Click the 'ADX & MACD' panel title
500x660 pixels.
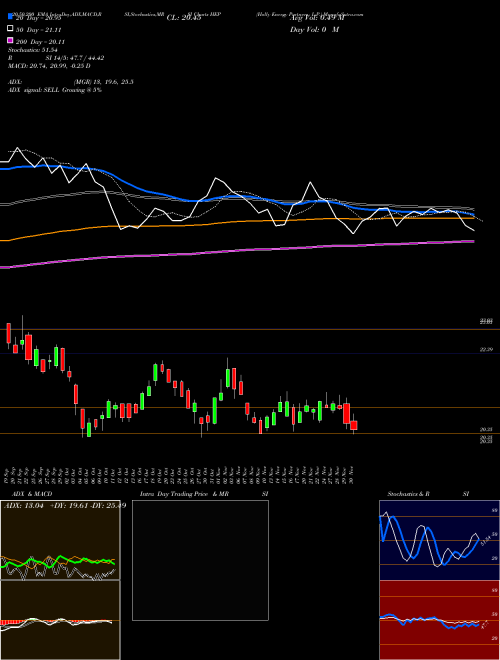[x=32, y=494]
